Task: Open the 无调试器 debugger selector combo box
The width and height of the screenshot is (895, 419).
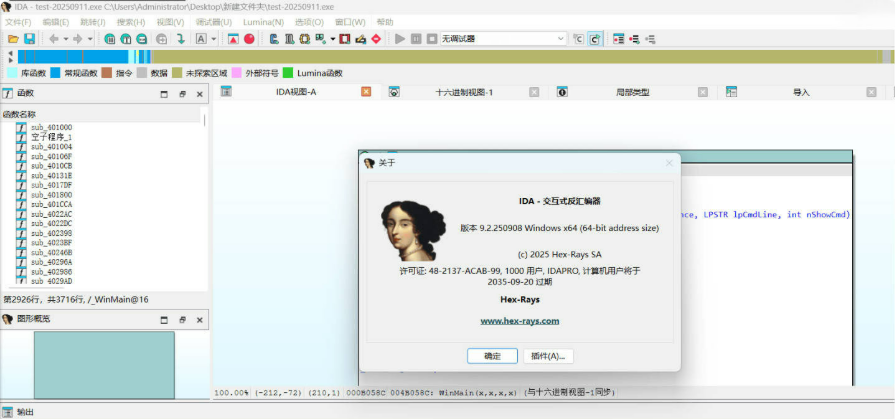Action: pyautogui.click(x=503, y=39)
